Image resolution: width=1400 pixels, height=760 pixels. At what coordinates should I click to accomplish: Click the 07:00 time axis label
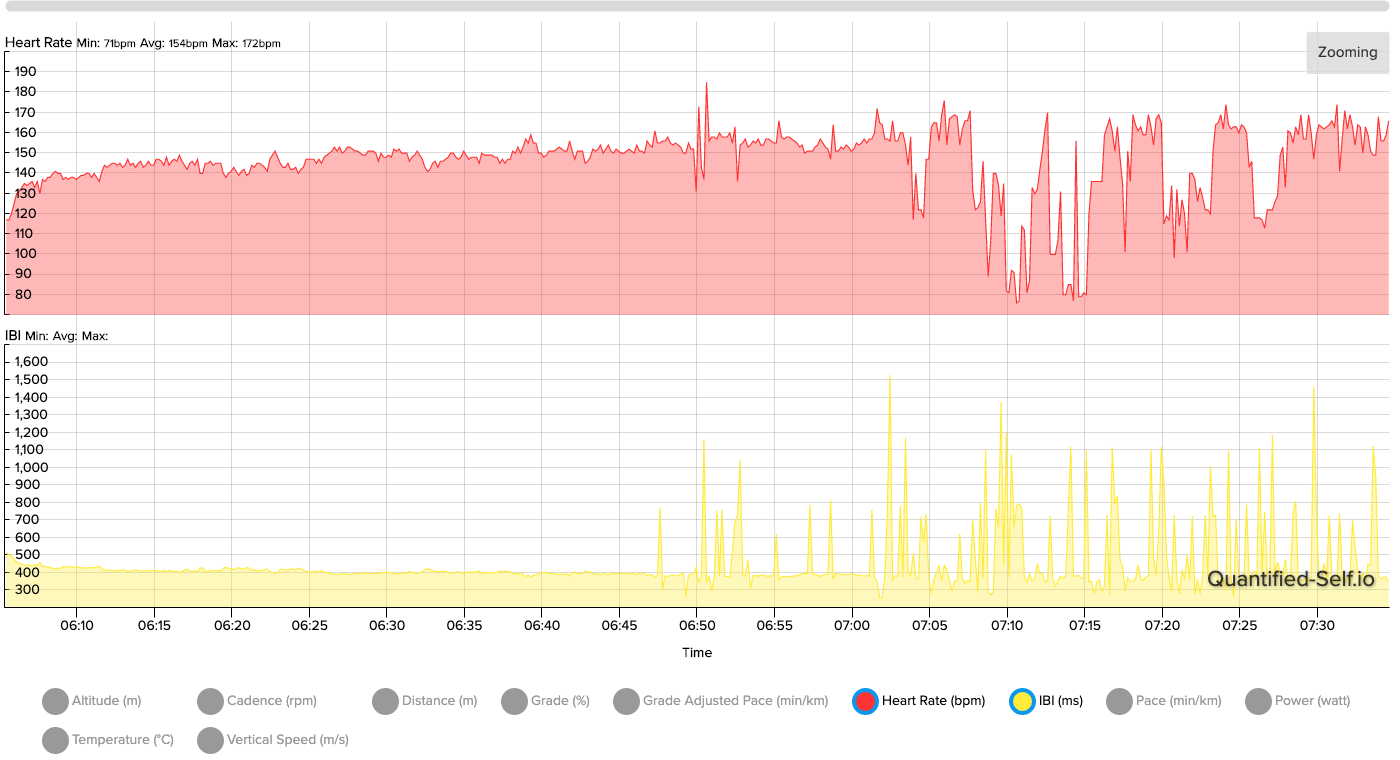tap(852, 626)
